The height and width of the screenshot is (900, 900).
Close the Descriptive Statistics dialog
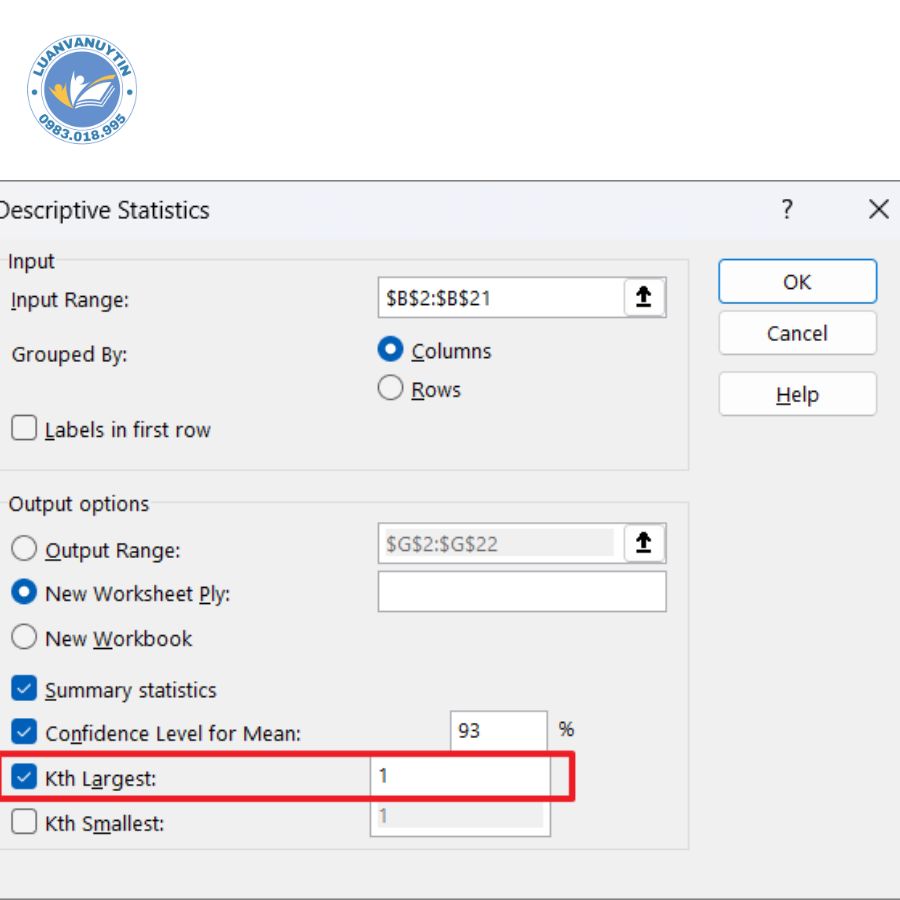[878, 210]
